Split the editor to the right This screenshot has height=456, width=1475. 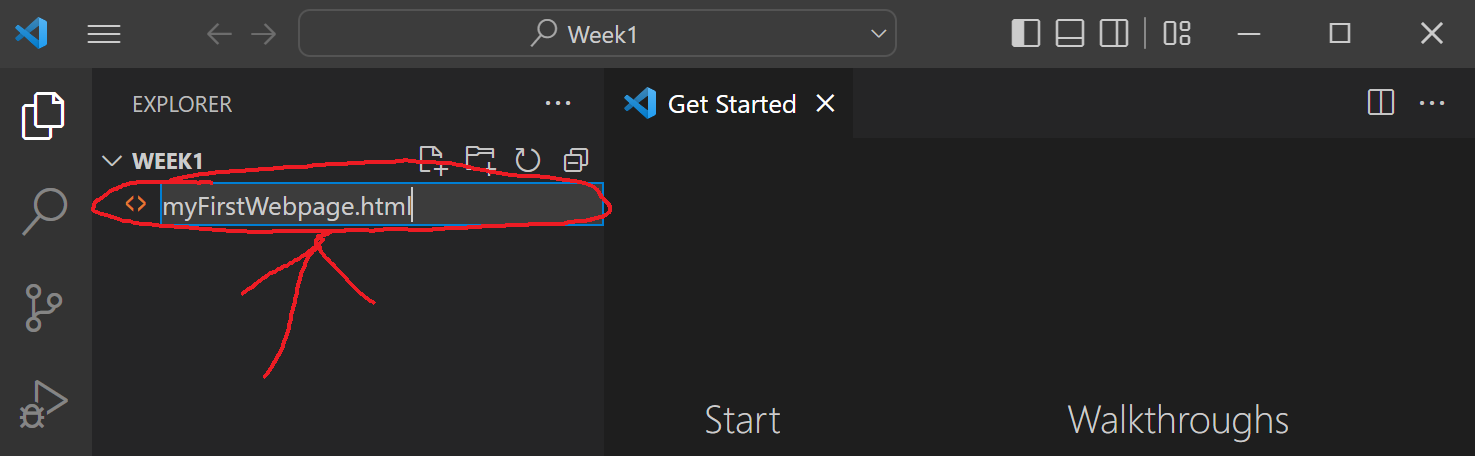click(1381, 103)
